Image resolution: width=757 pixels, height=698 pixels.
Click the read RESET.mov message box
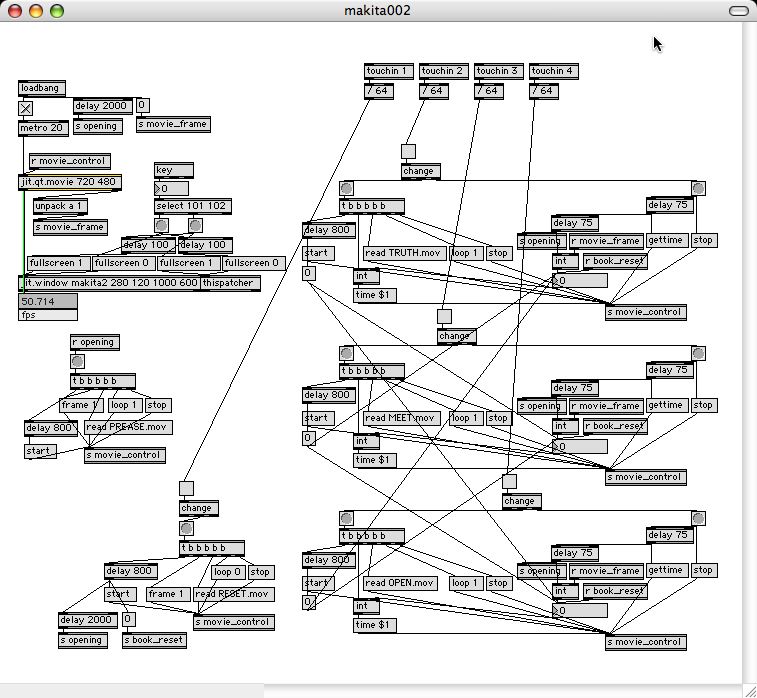tap(234, 594)
